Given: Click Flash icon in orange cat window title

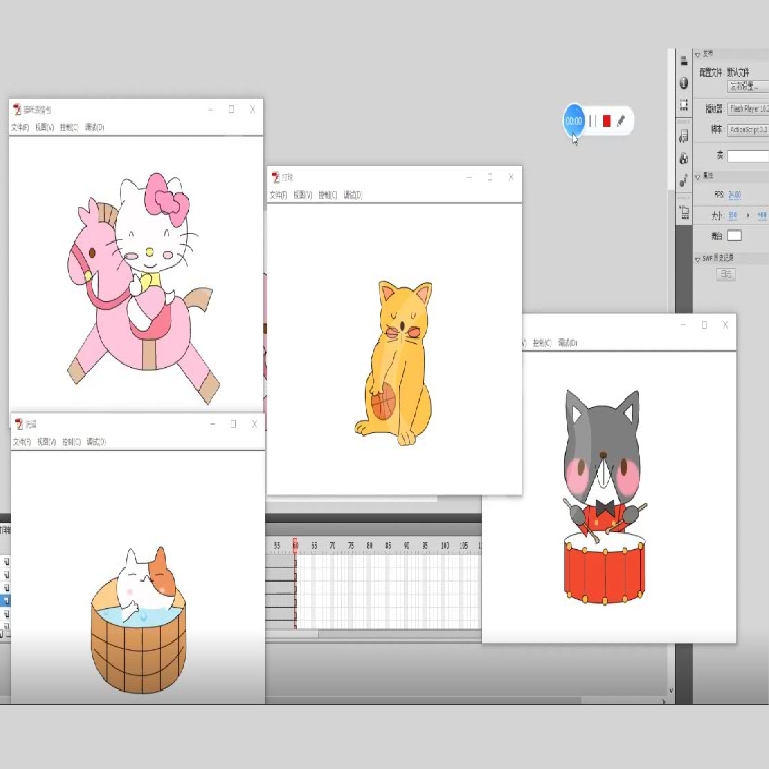Looking at the screenshot, I should [x=276, y=177].
